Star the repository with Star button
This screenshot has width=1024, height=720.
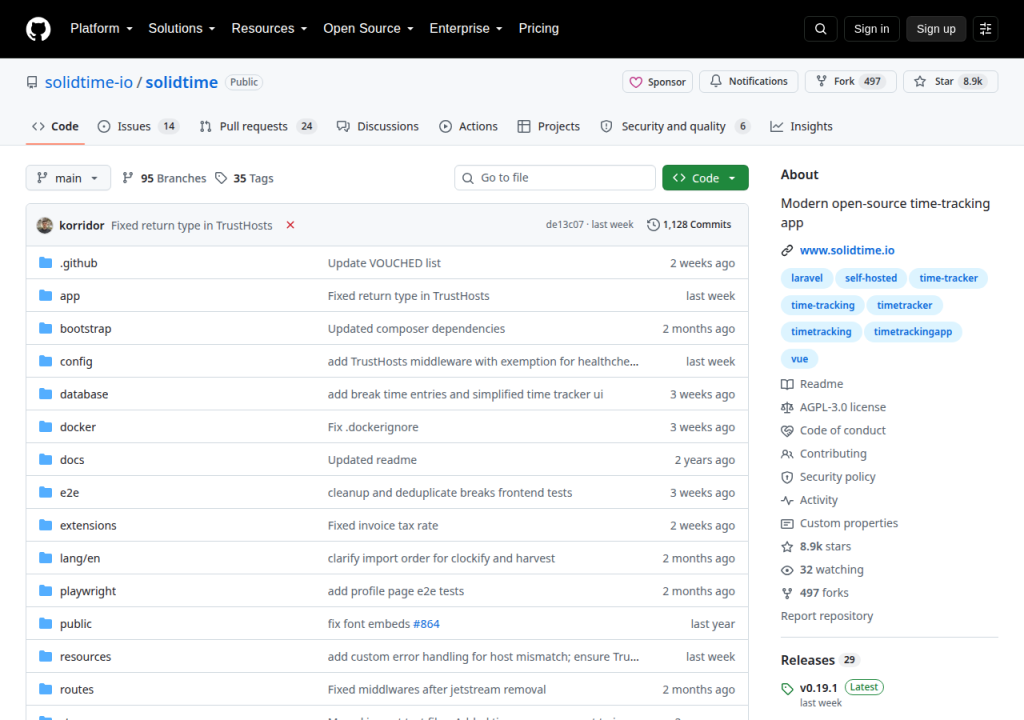[x=950, y=81]
